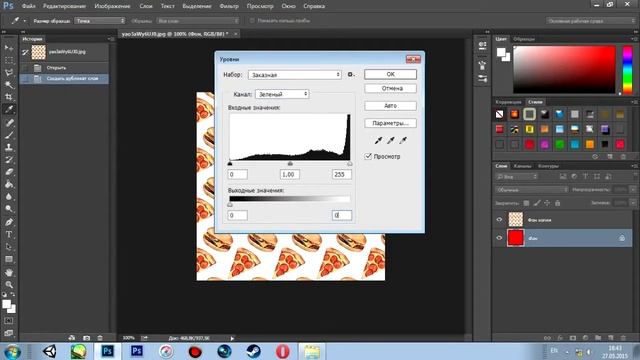Click the black point eyedropper in Levels

tap(378, 140)
